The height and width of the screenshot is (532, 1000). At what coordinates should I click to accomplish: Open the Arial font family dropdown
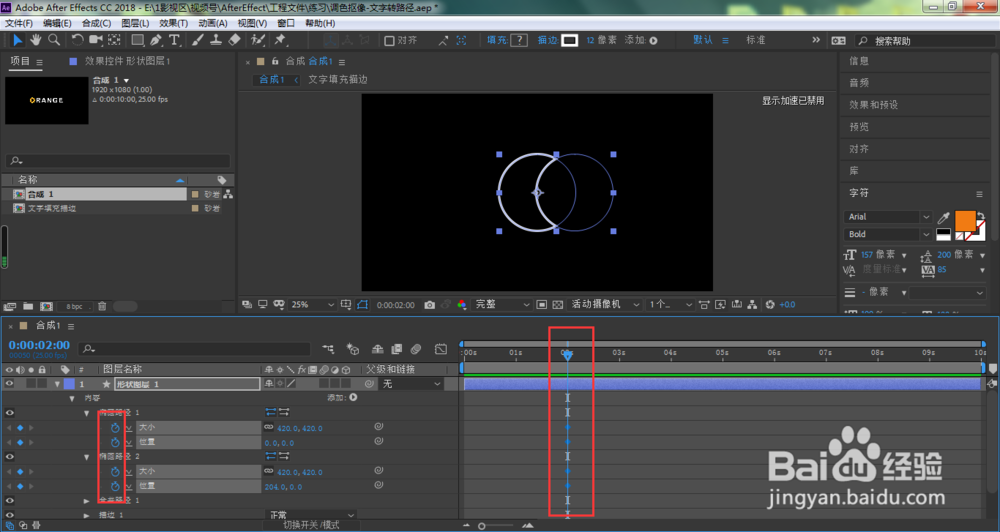[x=888, y=217]
